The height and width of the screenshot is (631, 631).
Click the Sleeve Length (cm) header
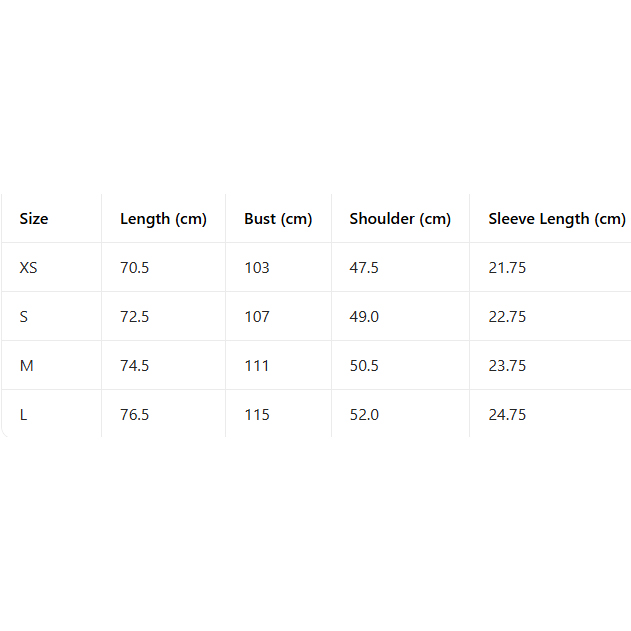tap(556, 219)
